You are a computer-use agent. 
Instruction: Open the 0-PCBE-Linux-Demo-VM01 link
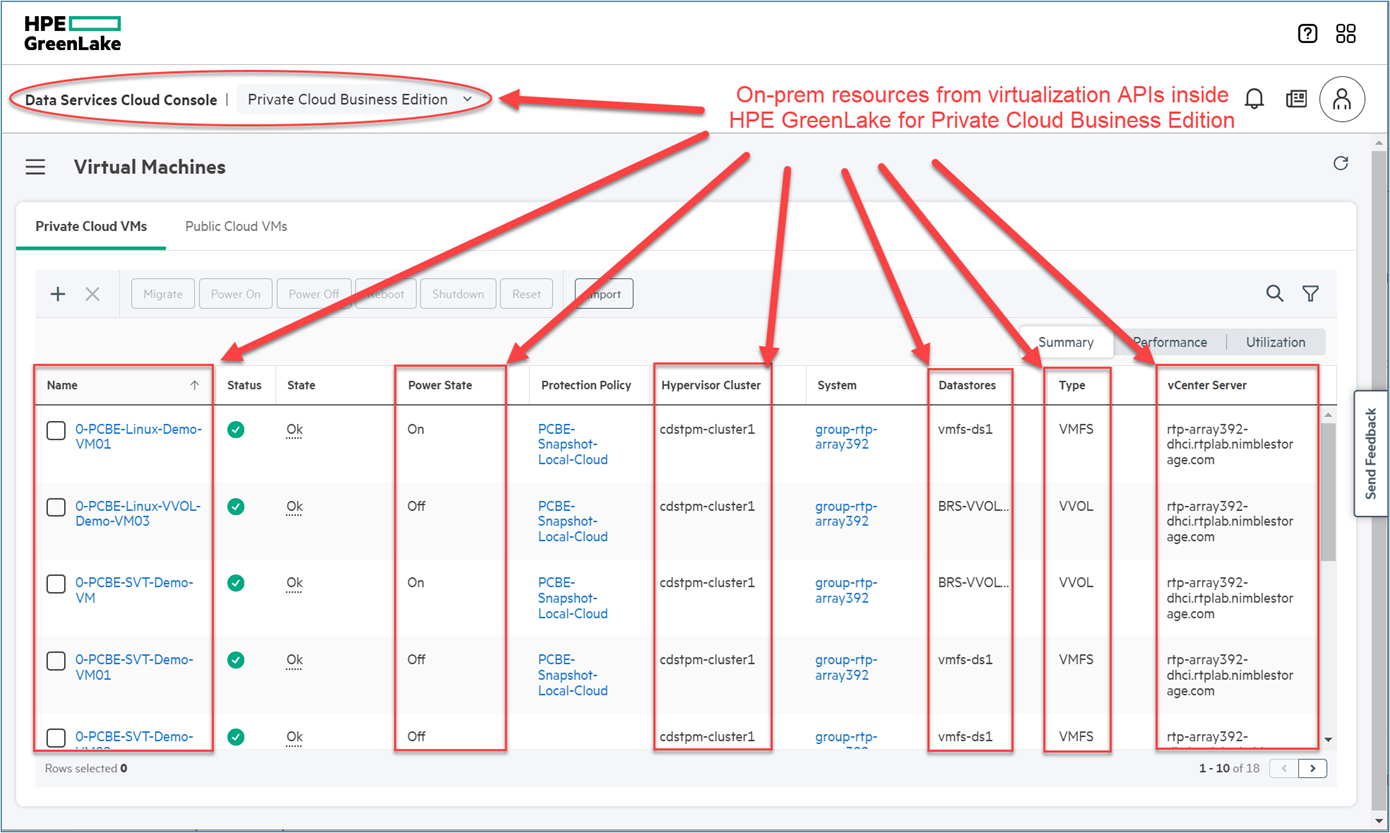point(139,437)
